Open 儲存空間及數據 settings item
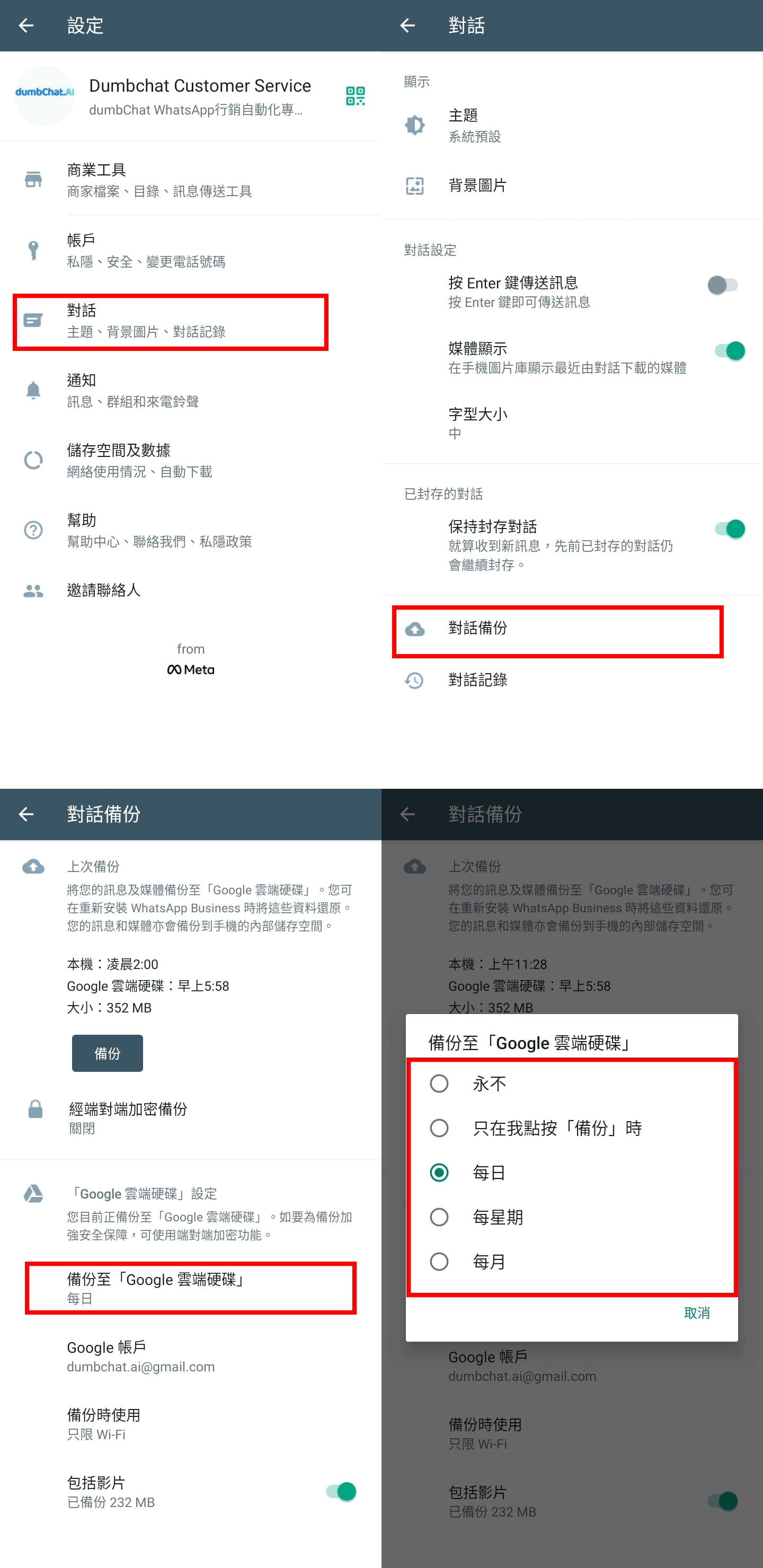 coord(190,460)
